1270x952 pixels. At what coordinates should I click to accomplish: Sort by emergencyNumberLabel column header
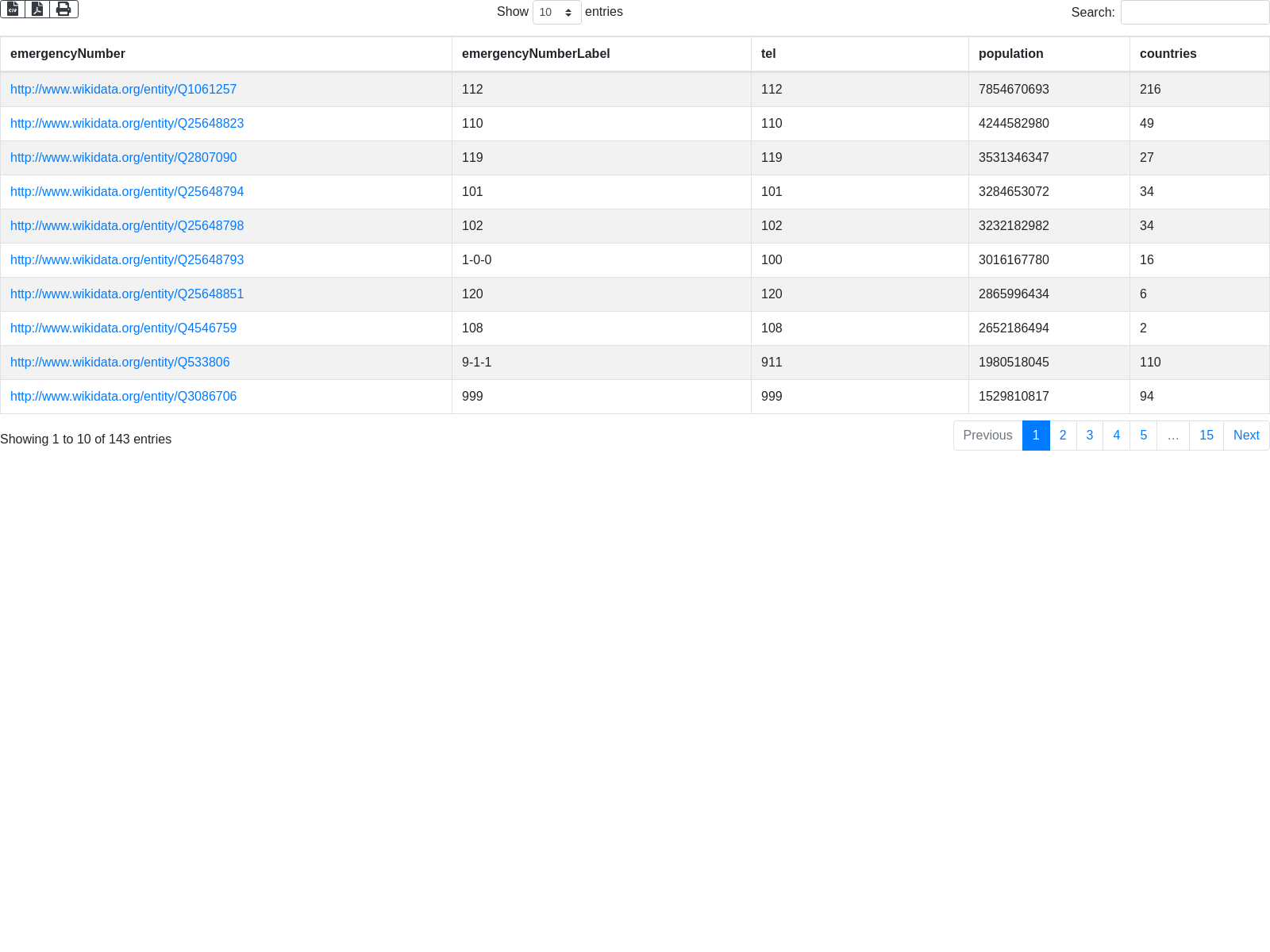click(536, 54)
